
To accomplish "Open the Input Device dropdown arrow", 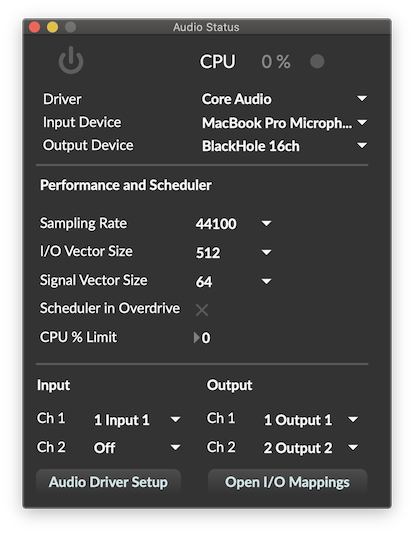I will pyautogui.click(x=362, y=122).
